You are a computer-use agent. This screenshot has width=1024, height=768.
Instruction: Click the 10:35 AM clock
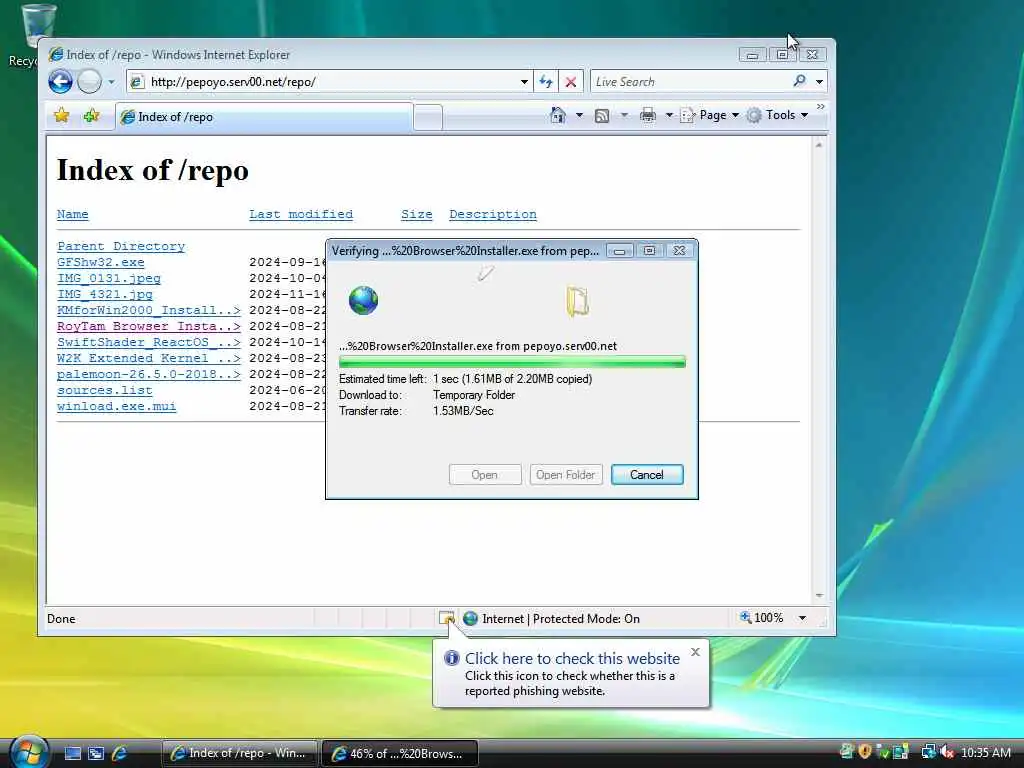(x=986, y=752)
